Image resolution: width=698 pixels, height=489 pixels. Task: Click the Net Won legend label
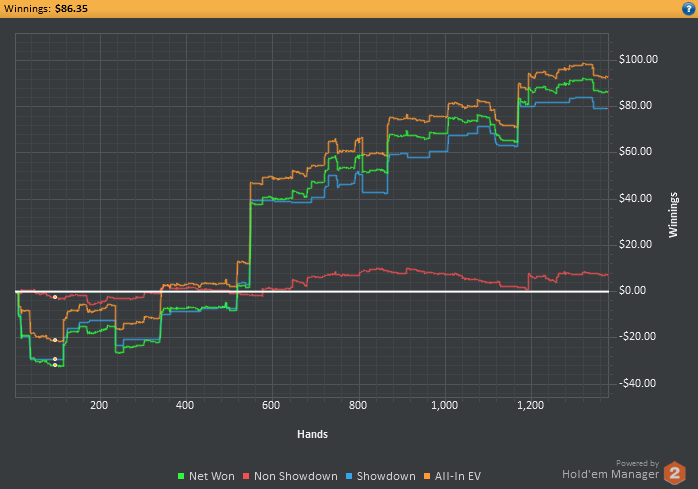pyautogui.click(x=211, y=476)
